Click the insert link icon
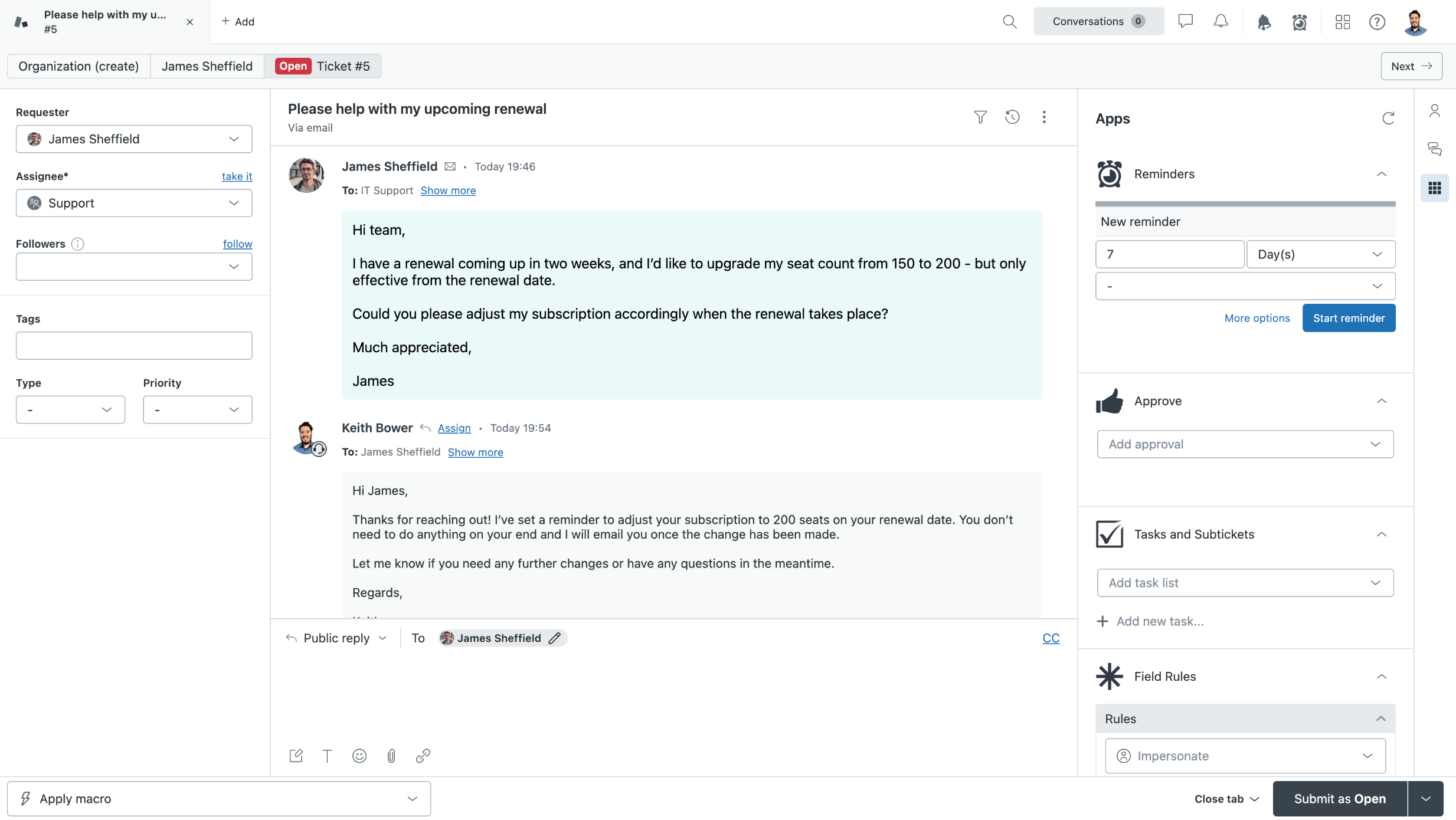Image resolution: width=1456 pixels, height=820 pixels. click(x=423, y=756)
